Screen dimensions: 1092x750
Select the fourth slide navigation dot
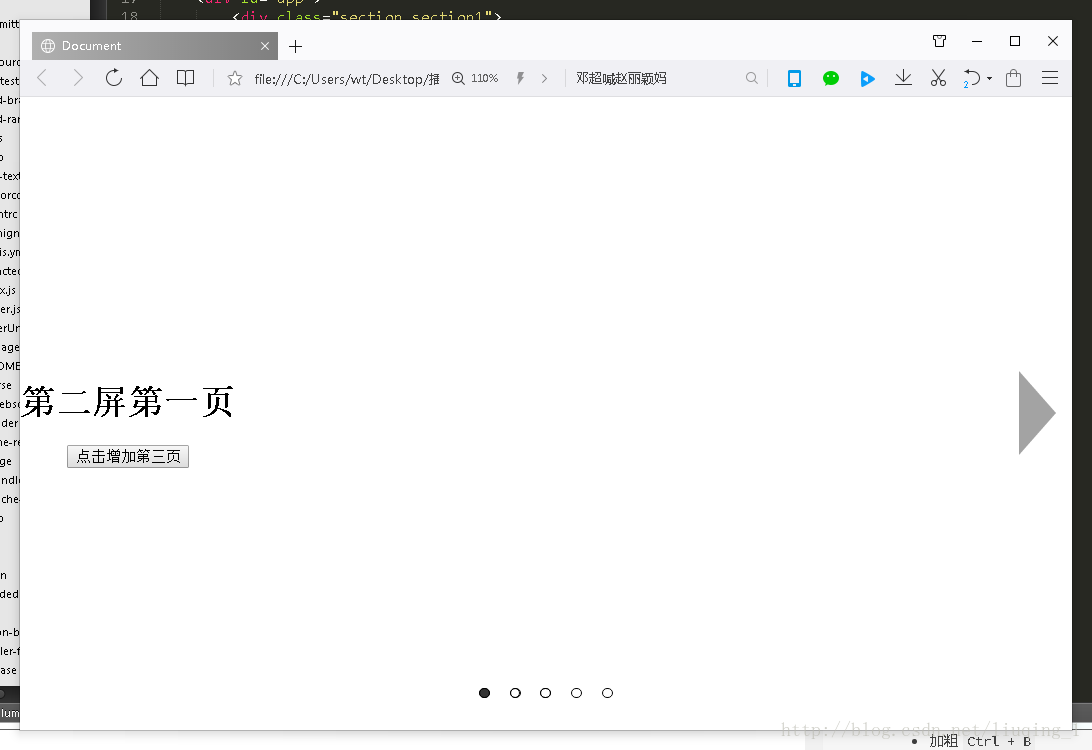pyautogui.click(x=576, y=693)
